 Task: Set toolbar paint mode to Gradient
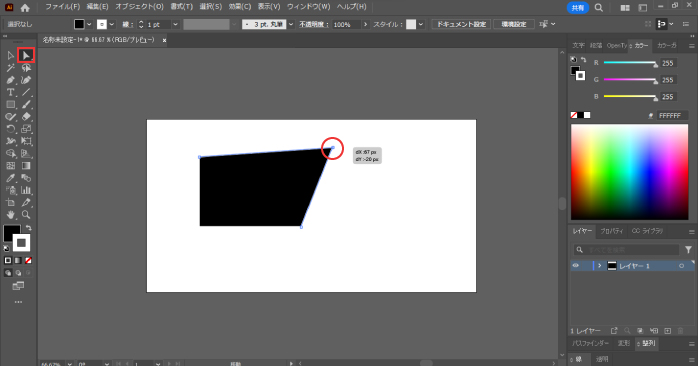click(x=18, y=260)
